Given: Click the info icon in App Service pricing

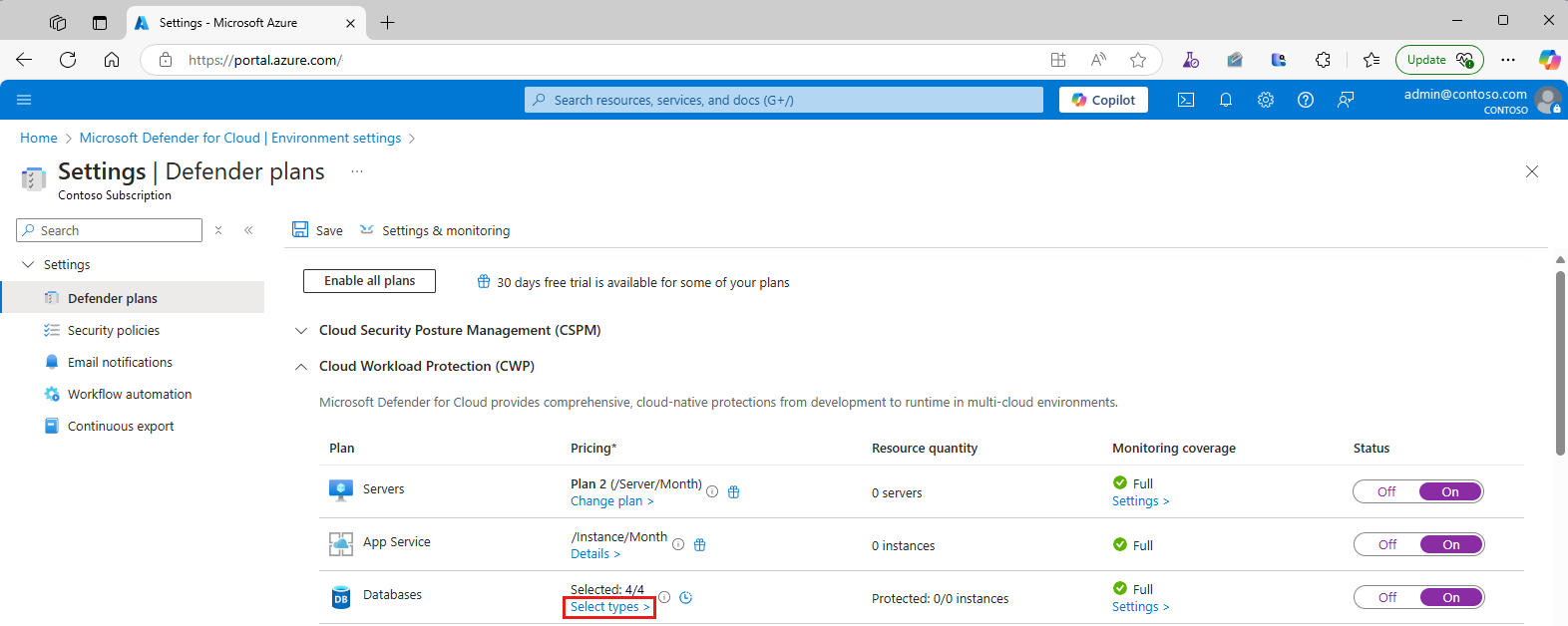Looking at the screenshot, I should 678,544.
